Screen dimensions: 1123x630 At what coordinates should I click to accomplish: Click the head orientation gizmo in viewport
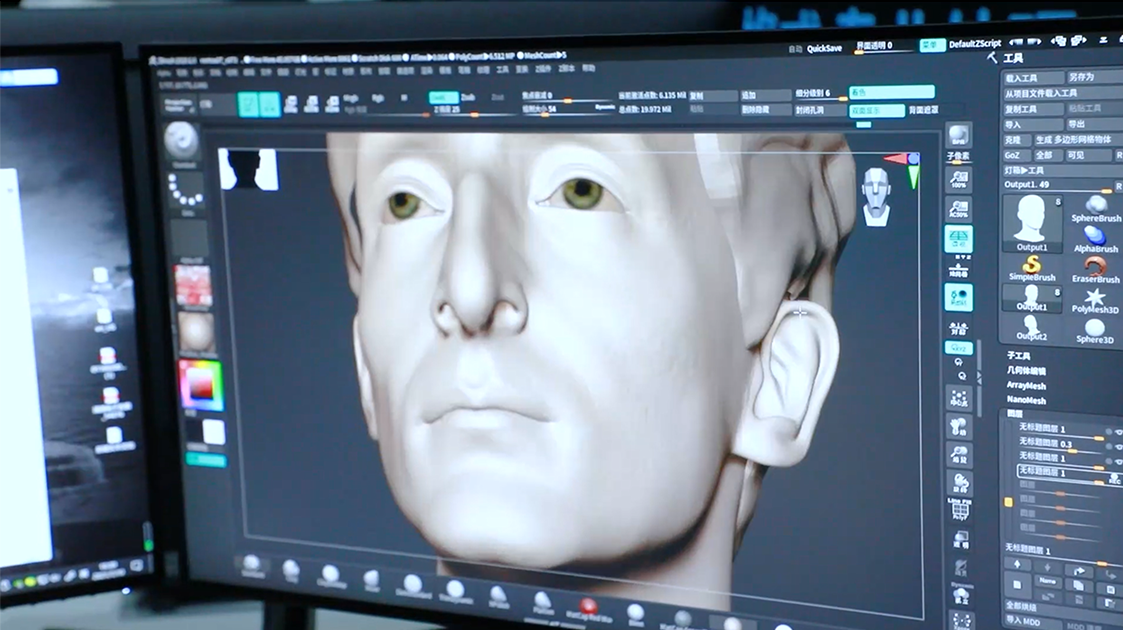[x=877, y=197]
